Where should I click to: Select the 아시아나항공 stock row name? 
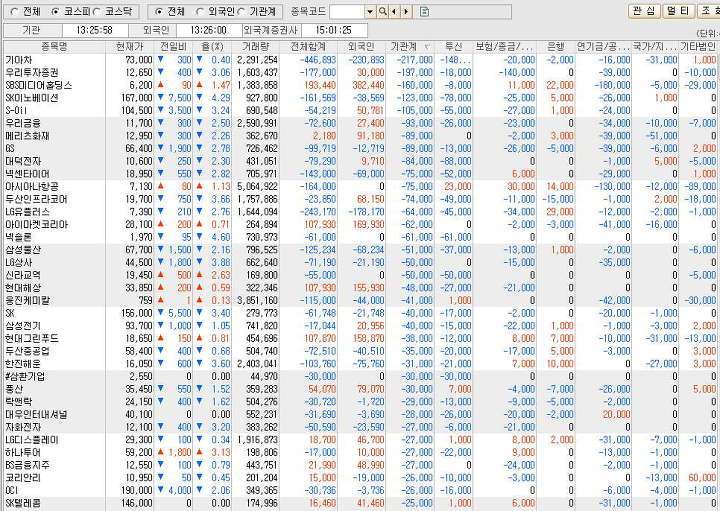[x=32, y=186]
